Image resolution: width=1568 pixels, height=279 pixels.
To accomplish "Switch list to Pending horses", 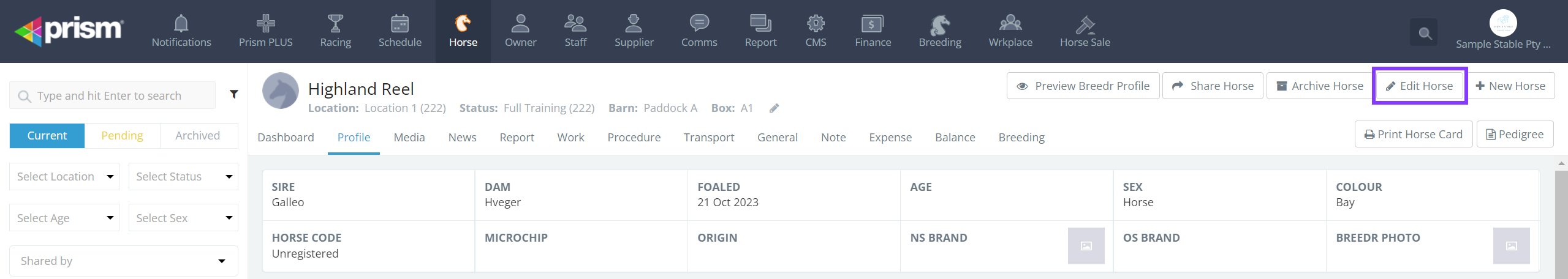I will (123, 135).
